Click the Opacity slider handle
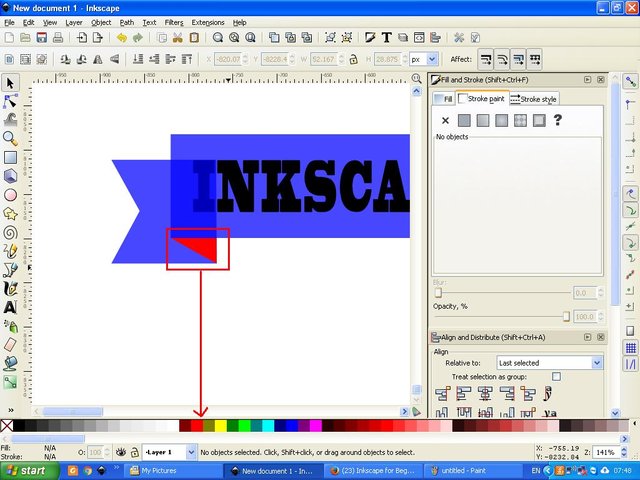This screenshot has width=640, height=480. [566, 316]
